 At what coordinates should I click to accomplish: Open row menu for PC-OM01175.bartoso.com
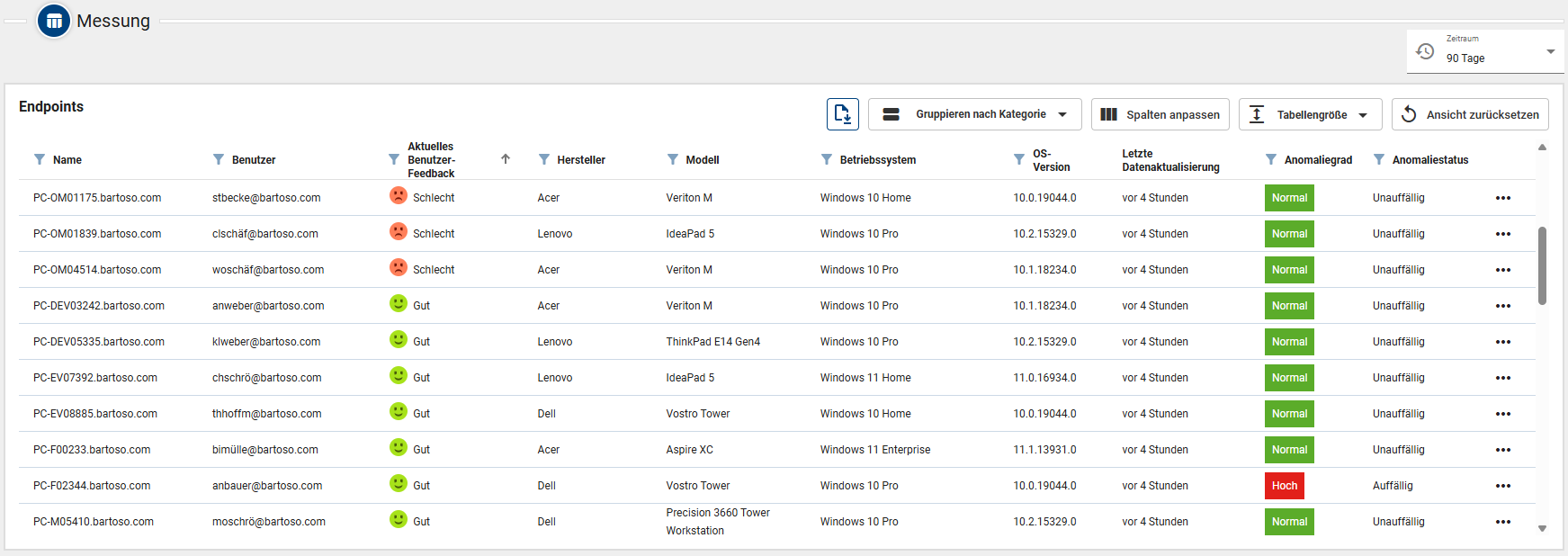[x=1503, y=198]
